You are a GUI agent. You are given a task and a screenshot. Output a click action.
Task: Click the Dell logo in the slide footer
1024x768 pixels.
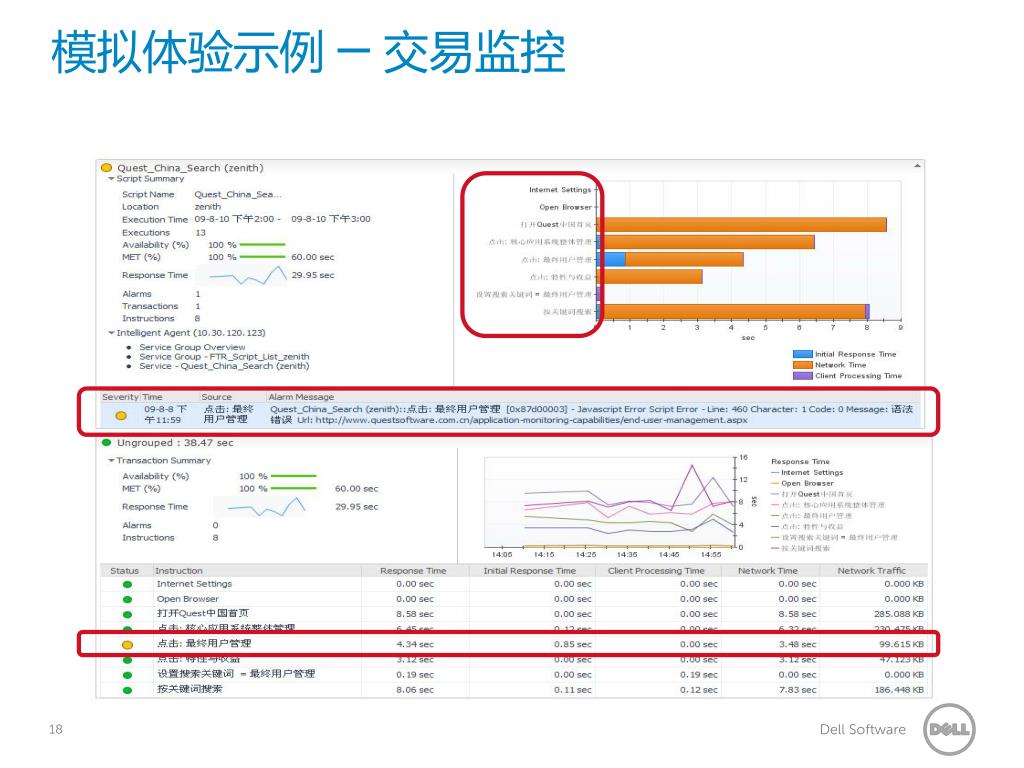[950, 729]
